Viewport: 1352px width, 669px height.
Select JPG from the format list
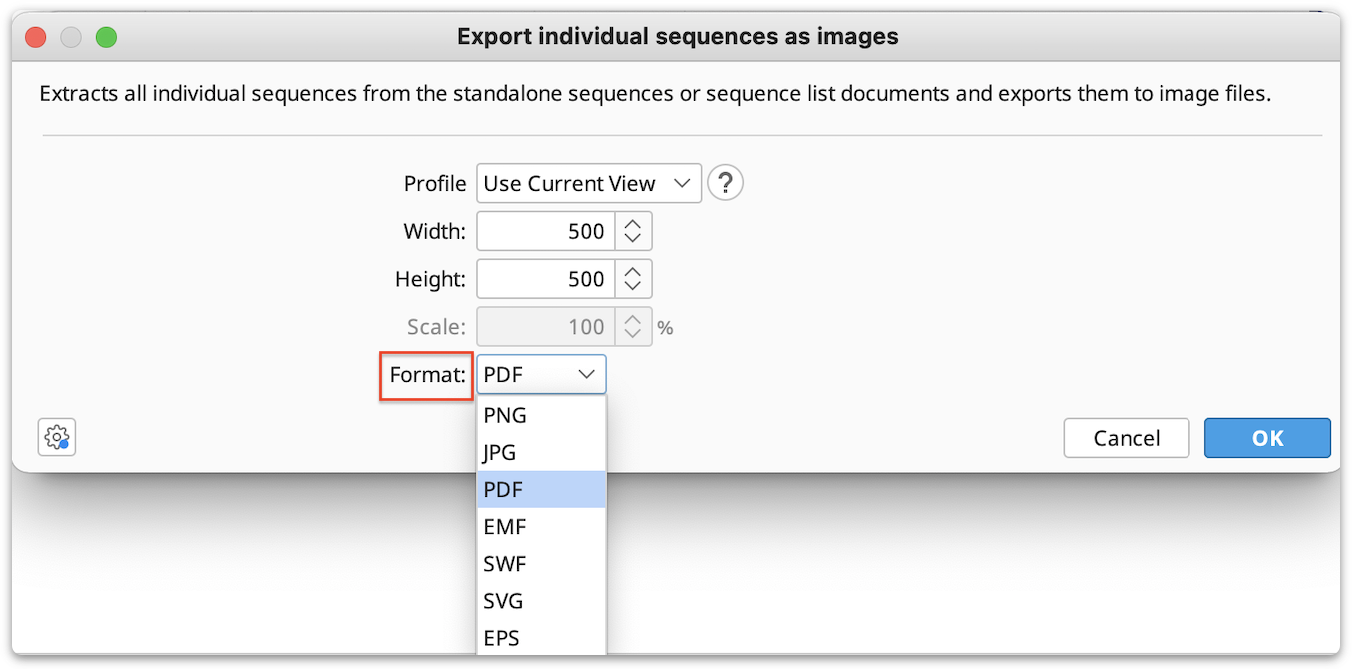[x=541, y=452]
